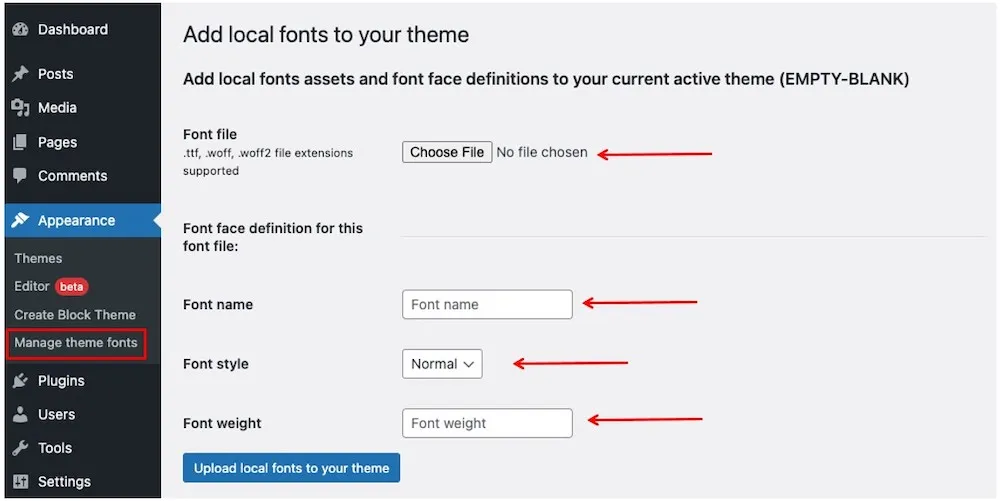Focus the Font name text field
1000x501 pixels.
(487, 304)
